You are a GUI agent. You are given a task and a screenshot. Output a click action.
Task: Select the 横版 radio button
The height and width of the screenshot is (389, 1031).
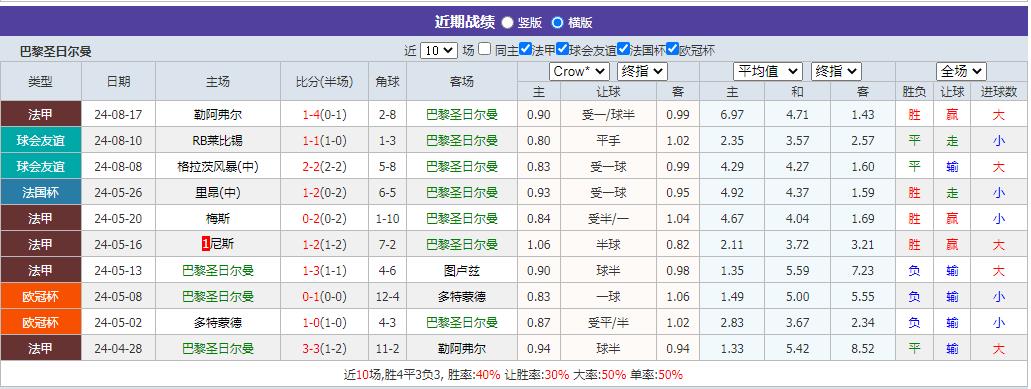pos(558,22)
